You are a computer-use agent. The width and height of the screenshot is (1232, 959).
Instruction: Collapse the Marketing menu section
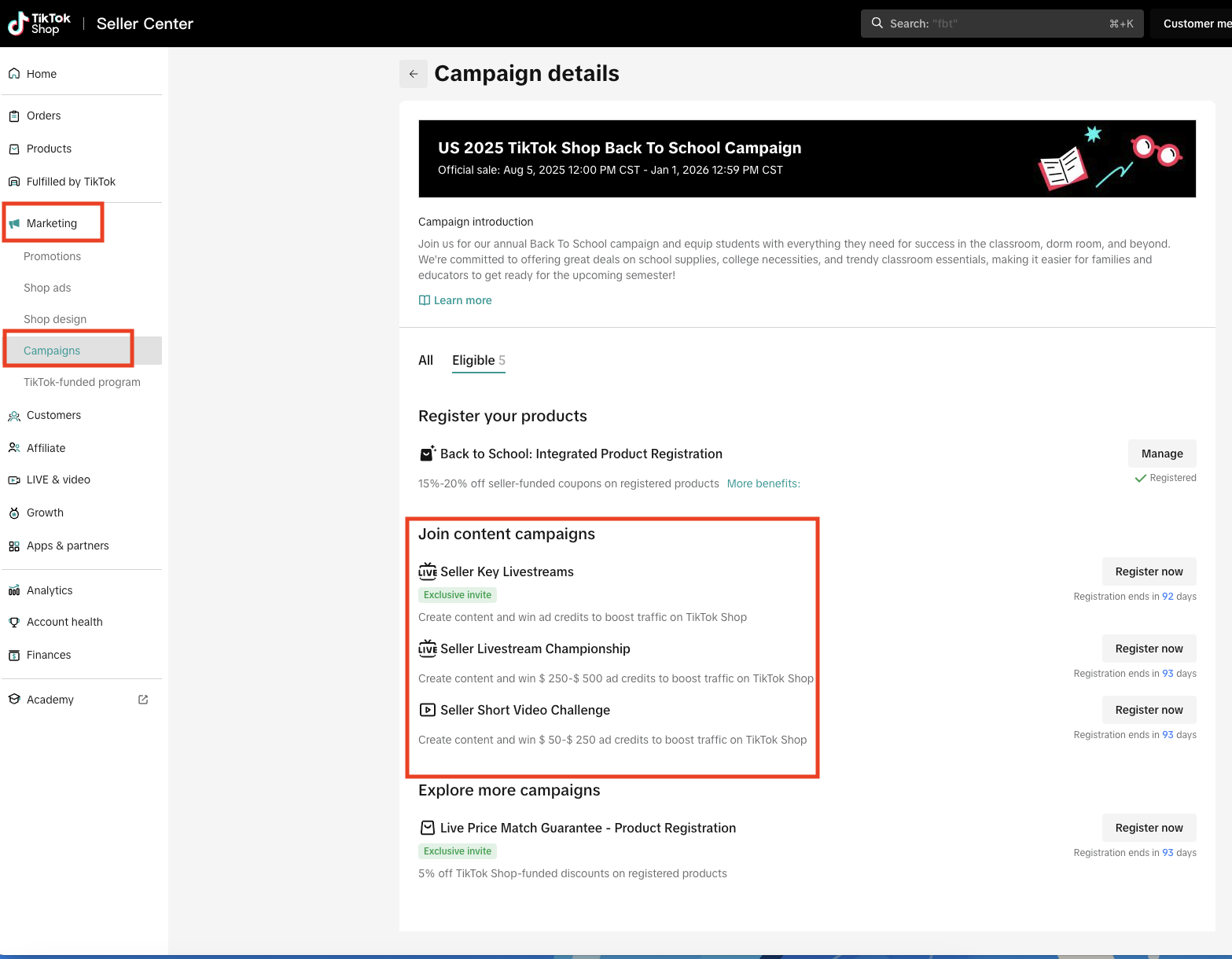[x=52, y=223]
